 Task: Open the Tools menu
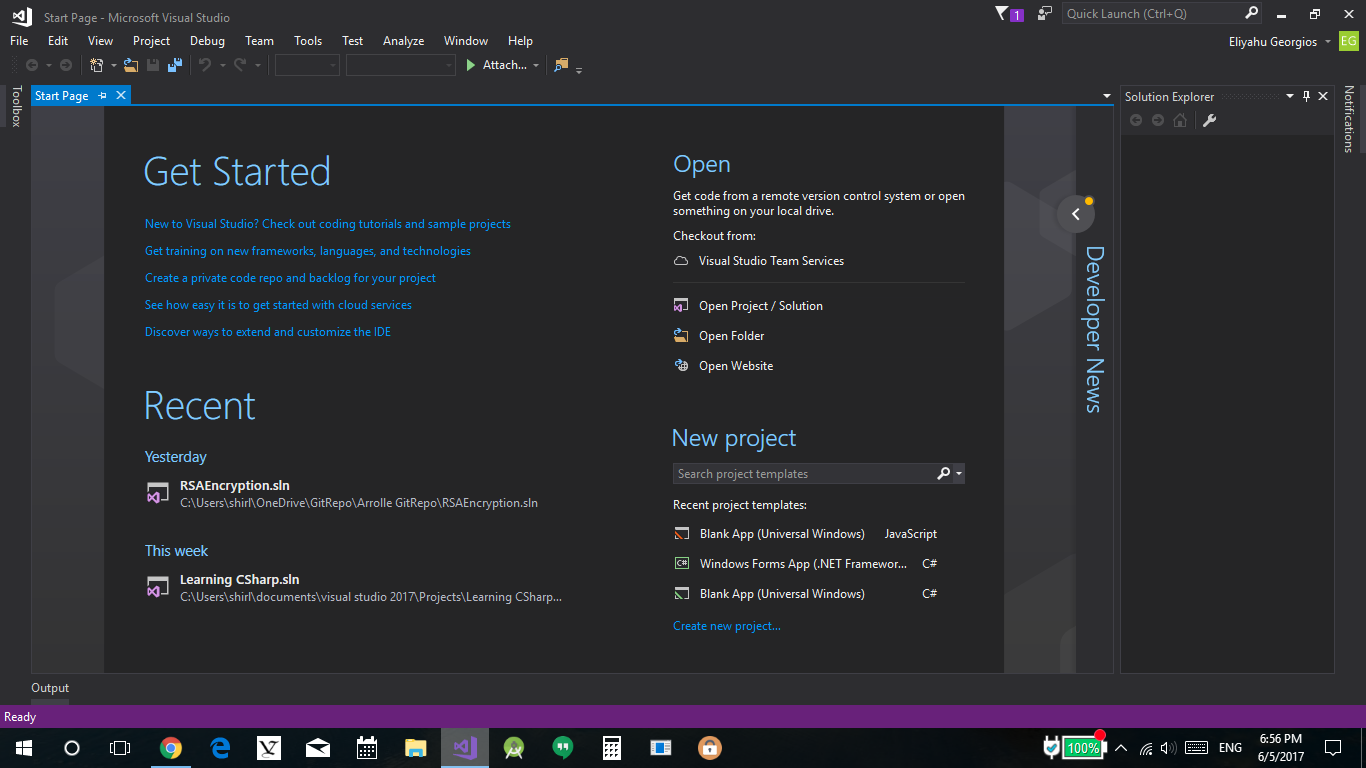pos(308,41)
